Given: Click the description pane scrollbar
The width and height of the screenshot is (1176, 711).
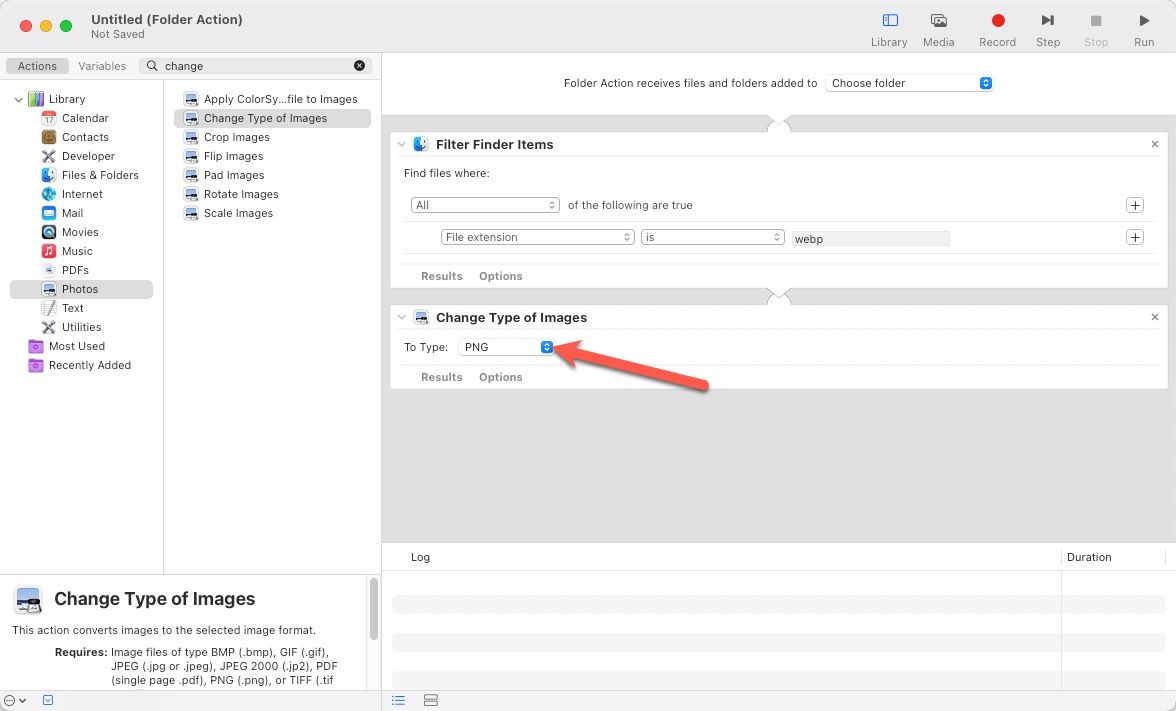Looking at the screenshot, I should (374, 609).
